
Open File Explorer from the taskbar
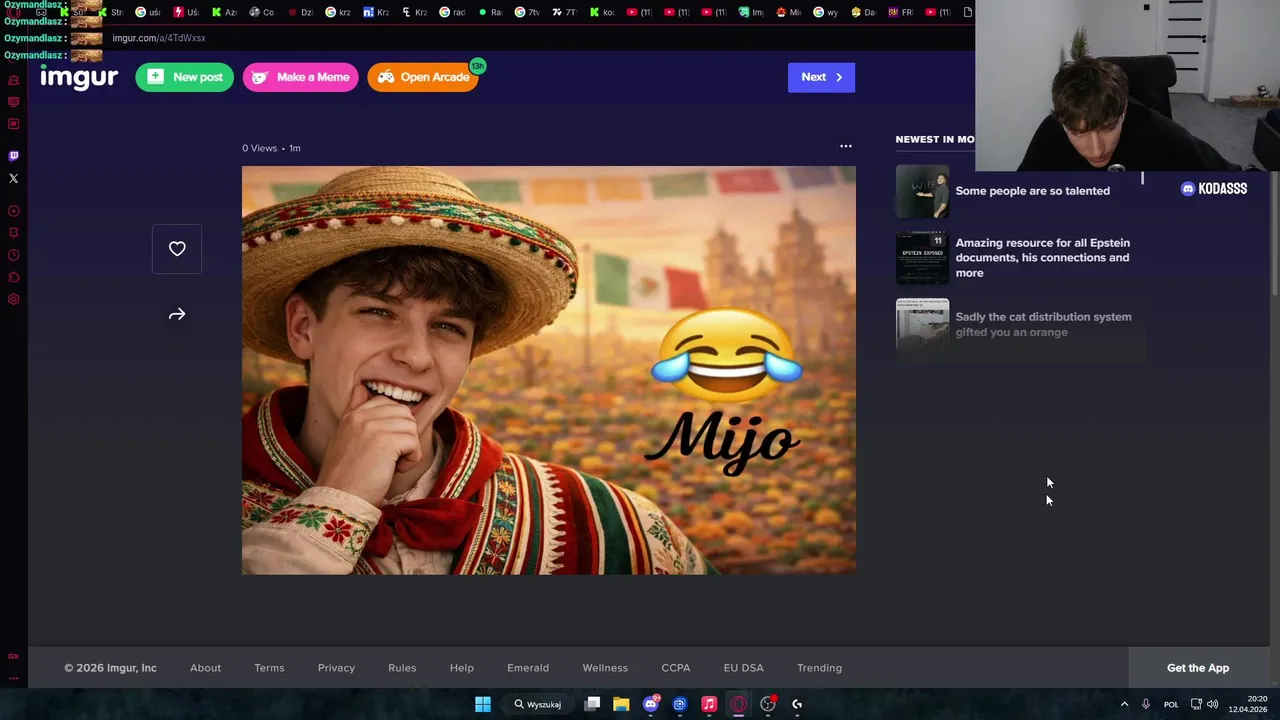(621, 704)
